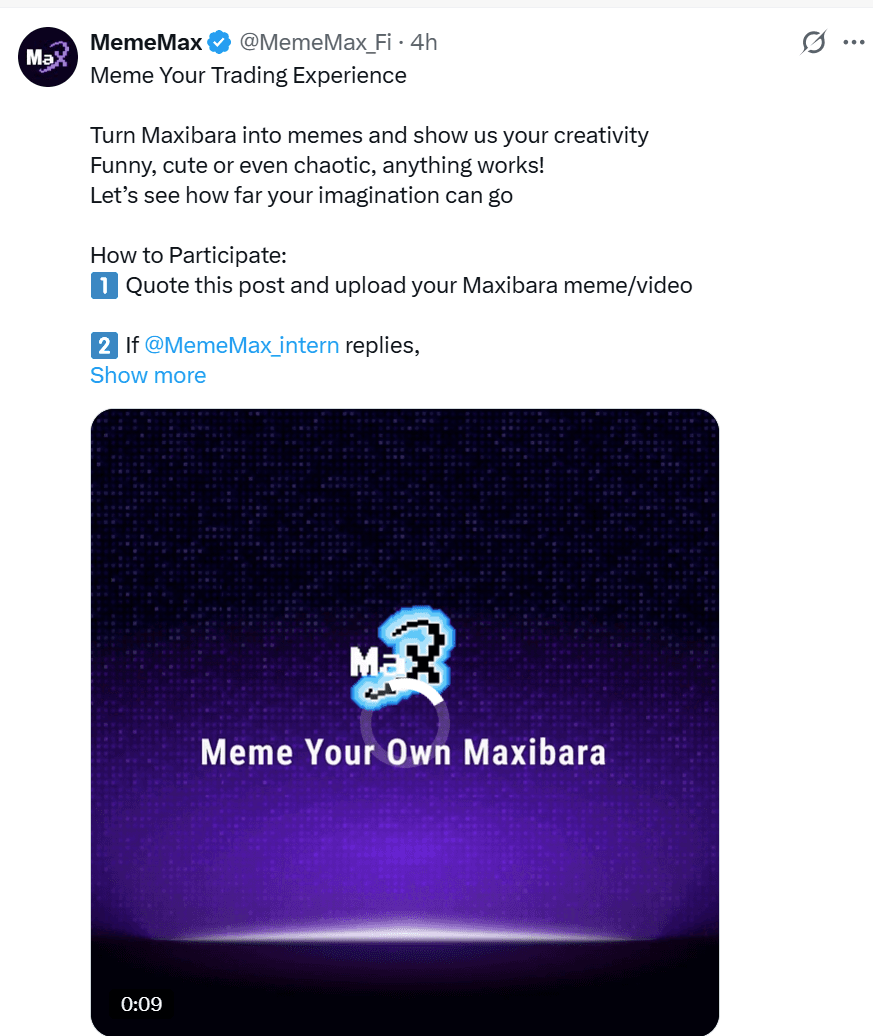Select the Grok actions icon
This screenshot has width=873, height=1036.
[x=813, y=42]
